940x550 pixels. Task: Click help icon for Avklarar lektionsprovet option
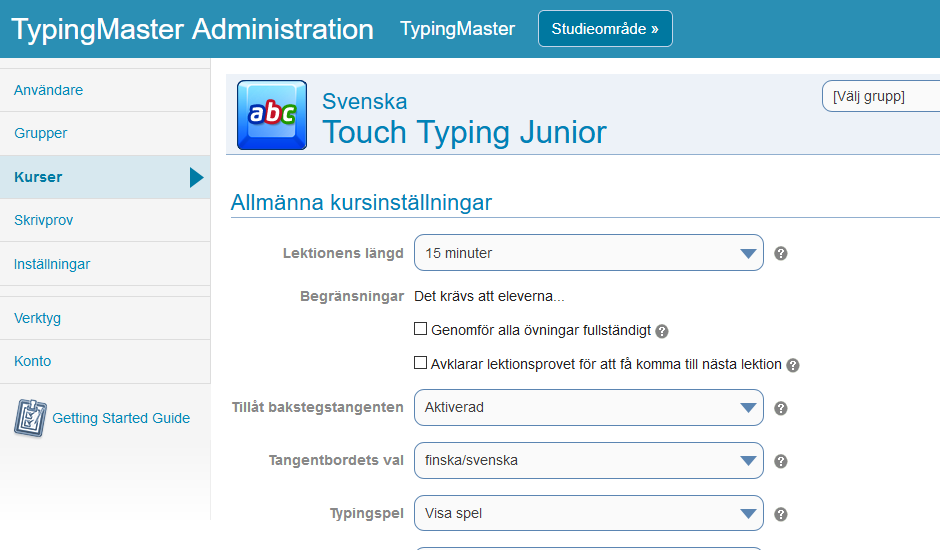click(x=793, y=365)
